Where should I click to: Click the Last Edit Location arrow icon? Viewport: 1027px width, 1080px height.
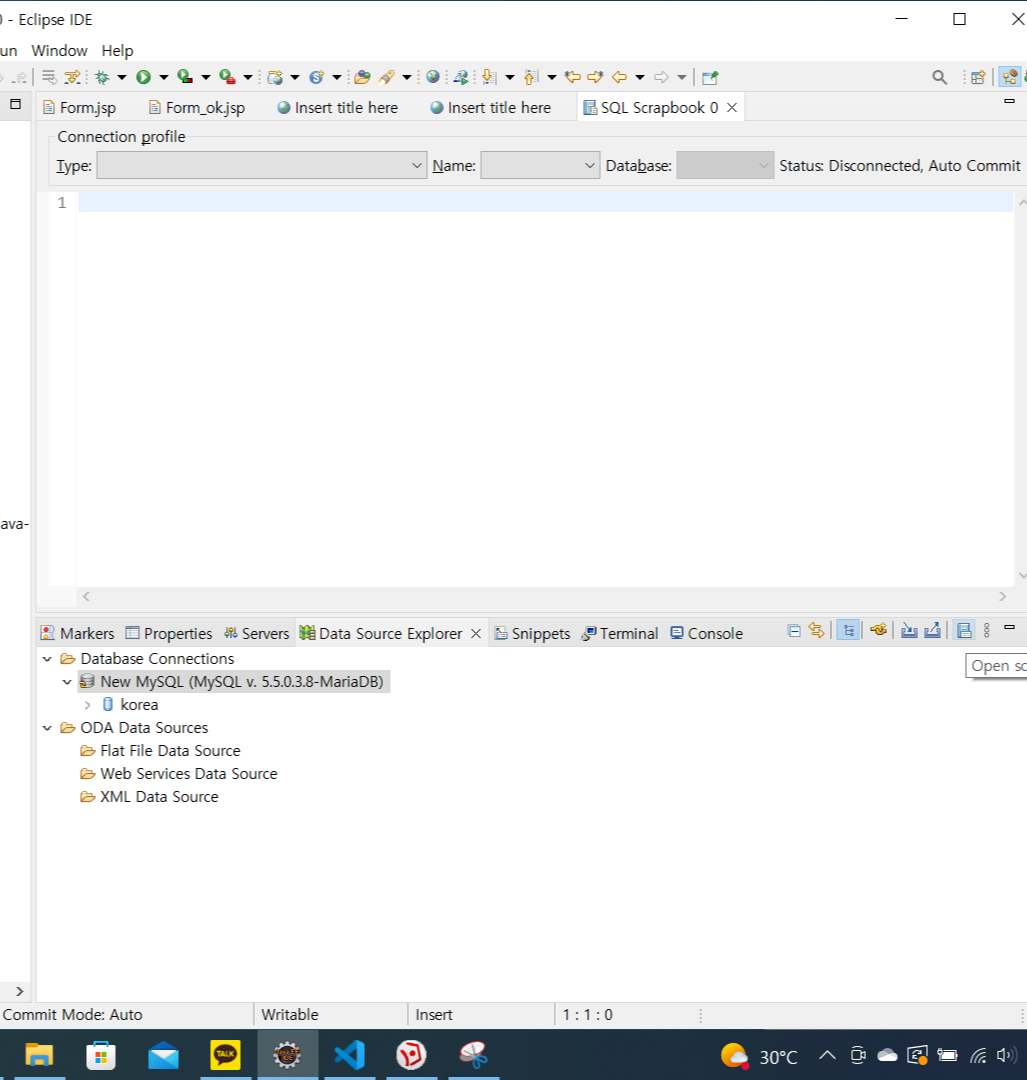point(572,77)
